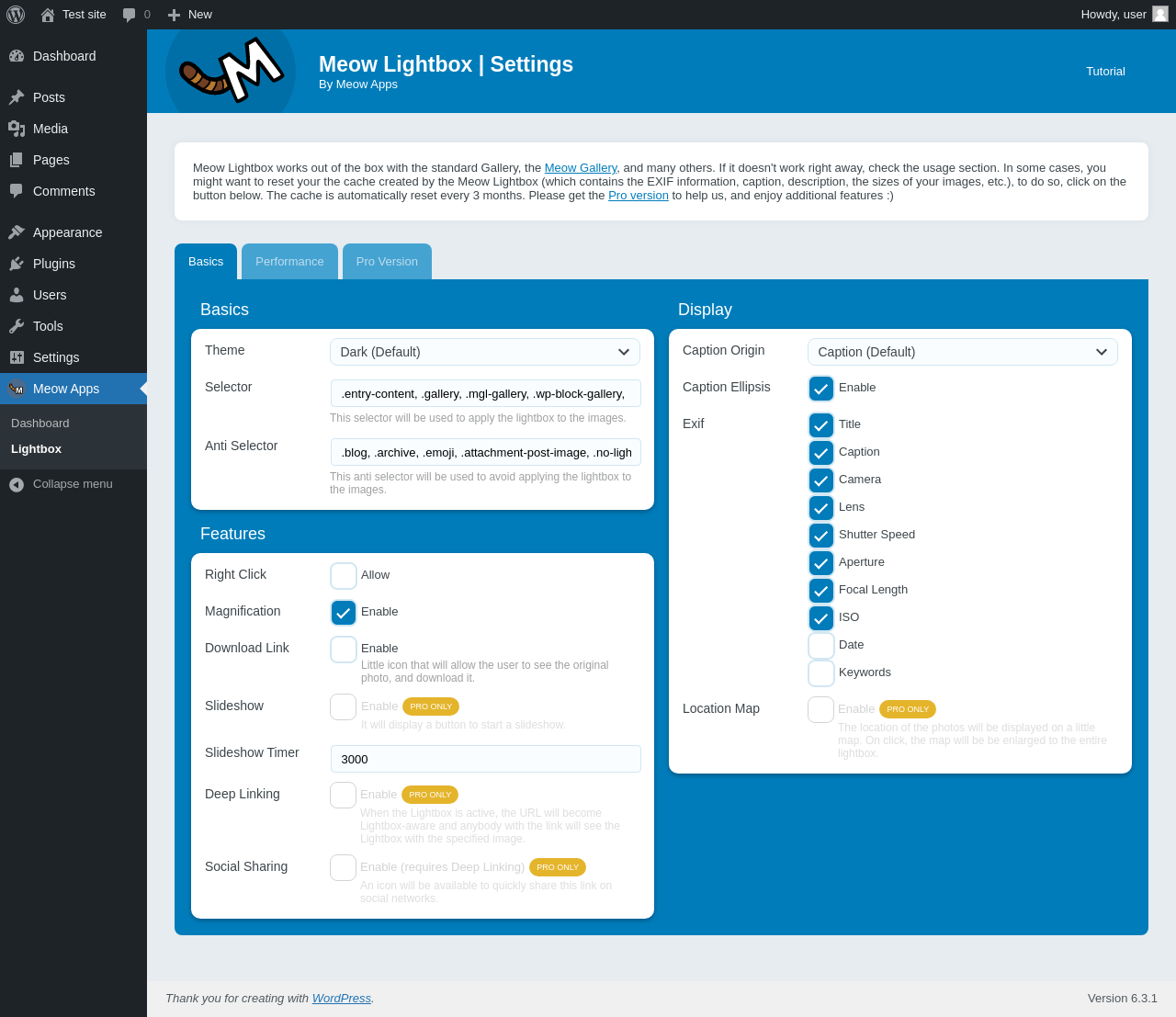Click the Anti Selector text field
Screen dimensions: 1176x1017
tap(486, 452)
